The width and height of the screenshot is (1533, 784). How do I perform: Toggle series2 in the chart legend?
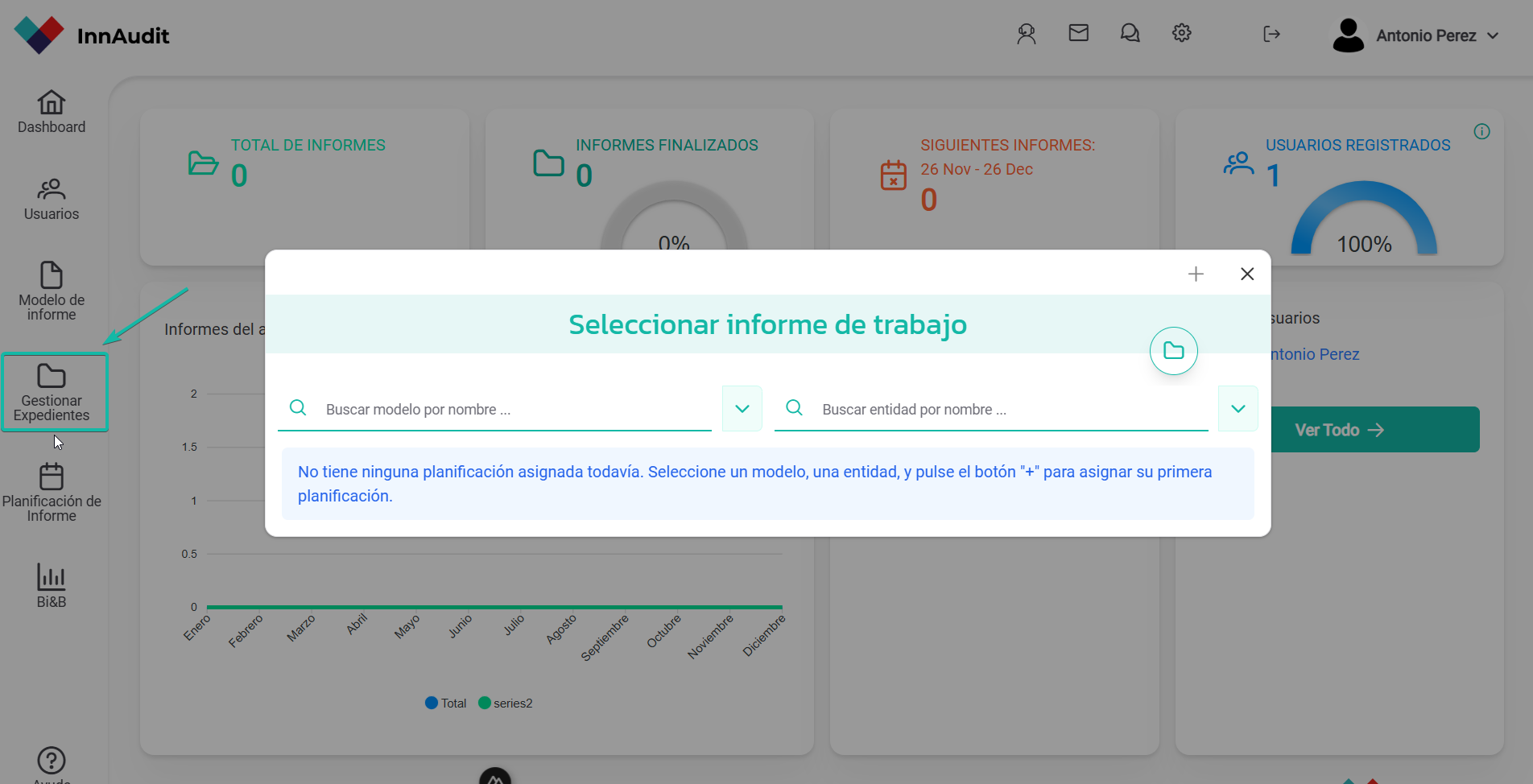506,704
